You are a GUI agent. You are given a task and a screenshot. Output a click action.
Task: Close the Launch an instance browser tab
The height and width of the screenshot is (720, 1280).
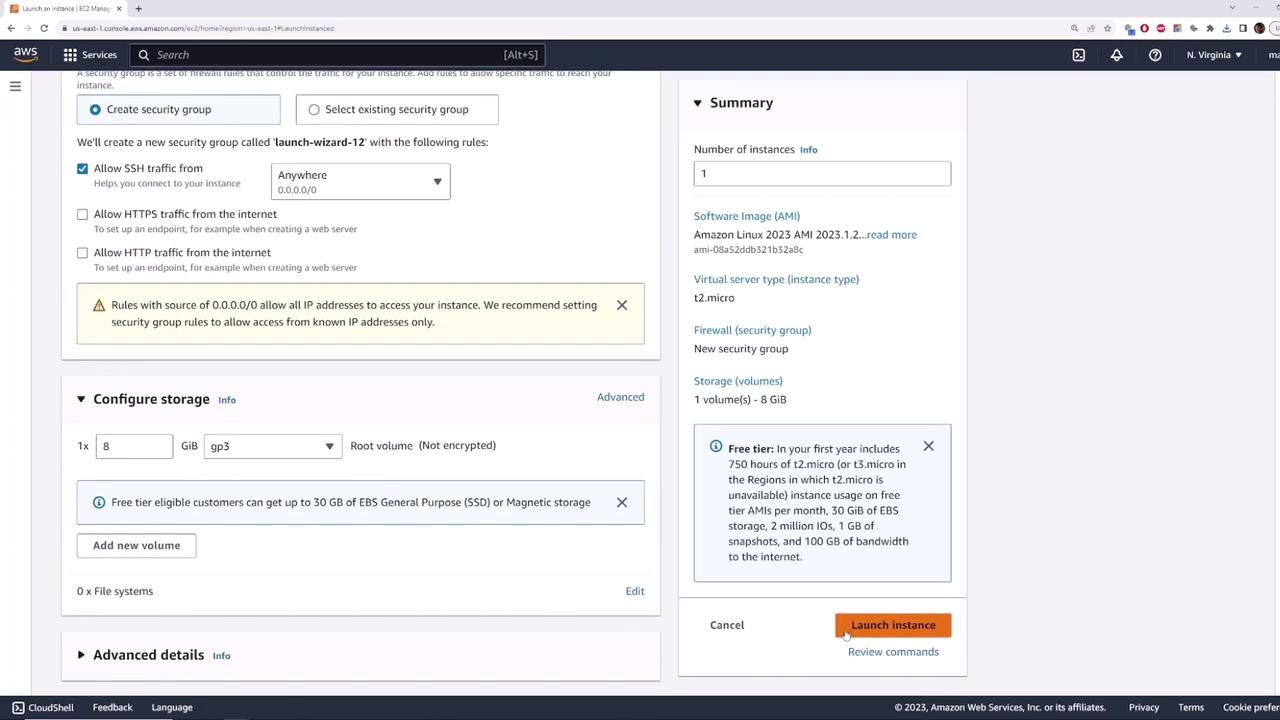point(121,9)
